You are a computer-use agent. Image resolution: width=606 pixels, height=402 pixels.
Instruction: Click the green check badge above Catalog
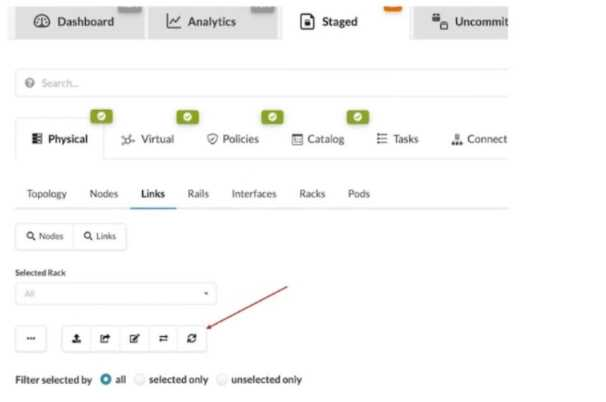click(358, 117)
